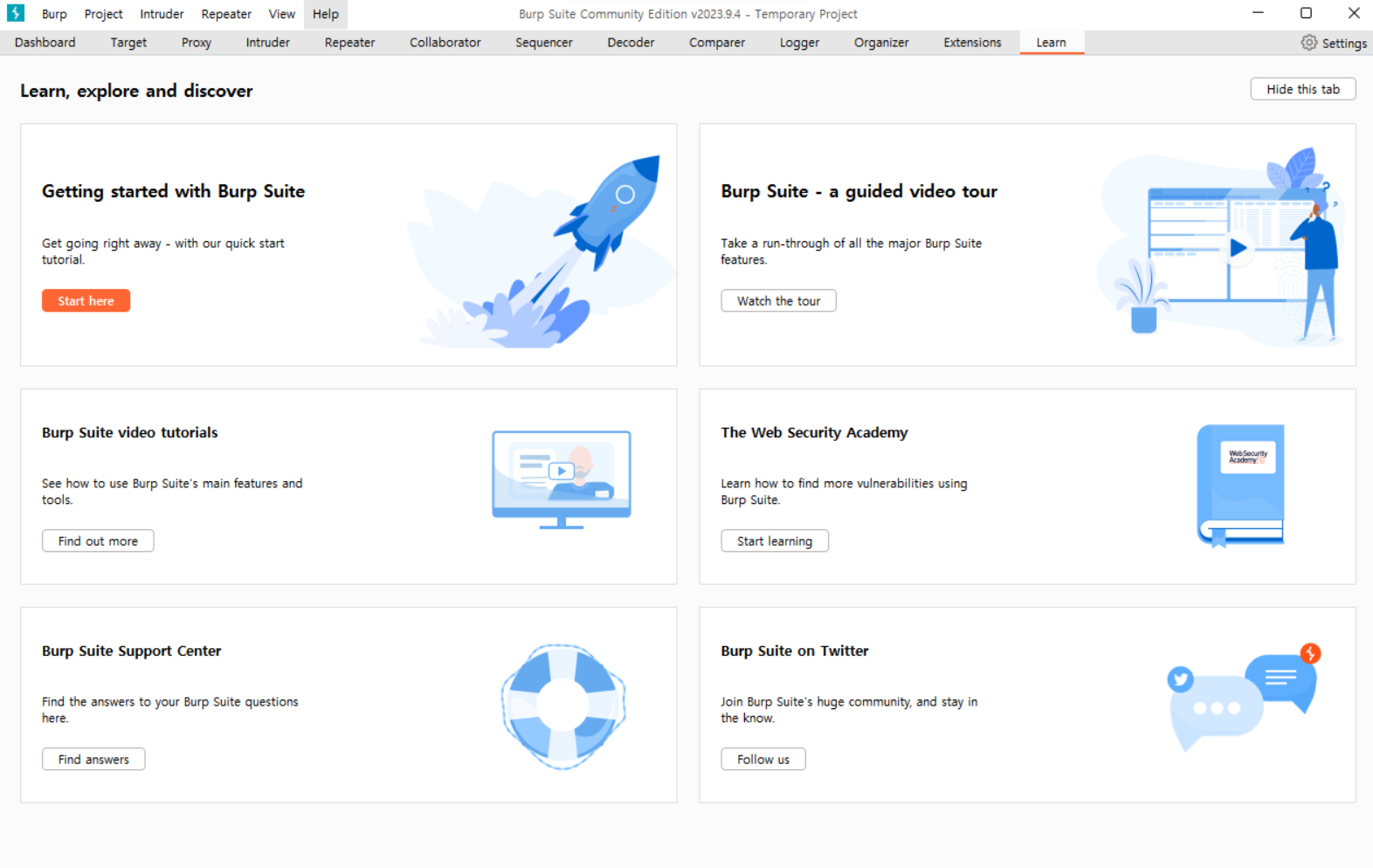This screenshot has width=1373, height=868.
Task: Click the Burp Suite guided video tour heading
Action: [x=859, y=191]
